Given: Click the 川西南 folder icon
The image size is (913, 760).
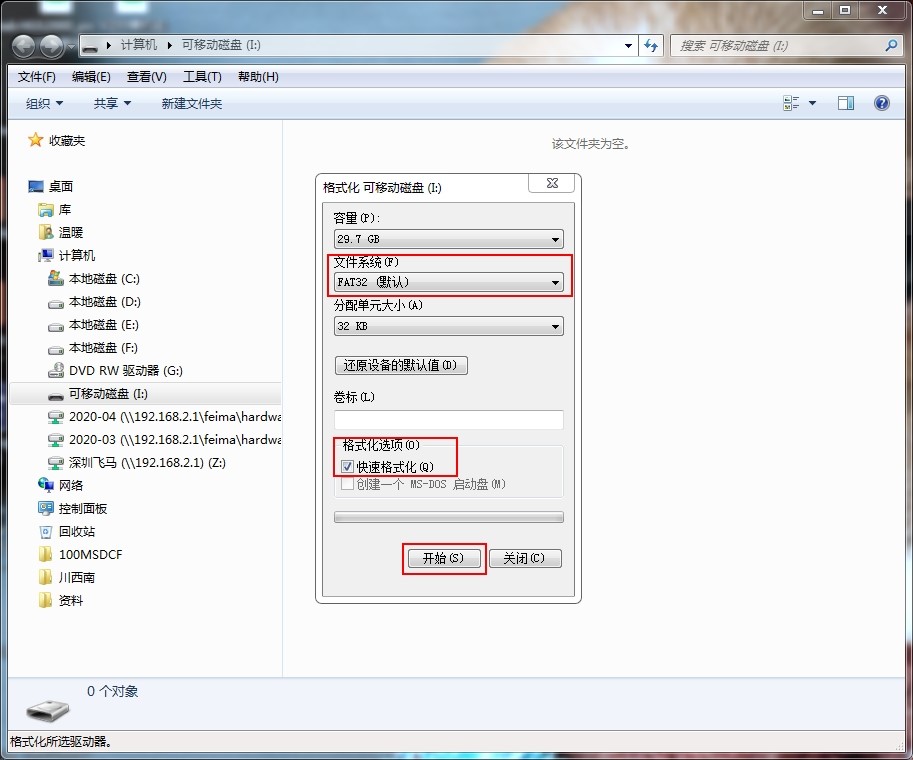Looking at the screenshot, I should [x=46, y=577].
